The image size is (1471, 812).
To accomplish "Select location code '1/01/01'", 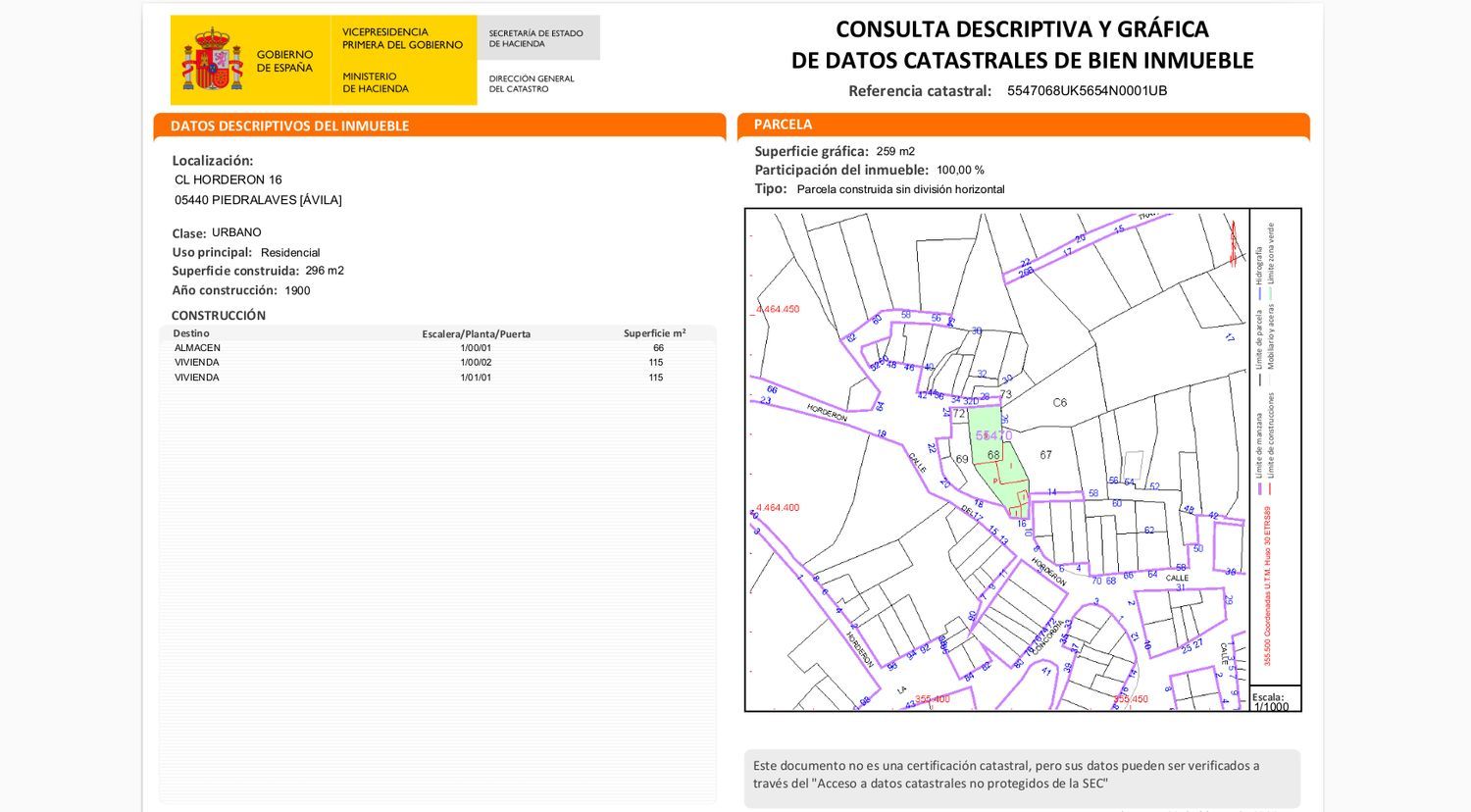I will pyautogui.click(x=476, y=378).
